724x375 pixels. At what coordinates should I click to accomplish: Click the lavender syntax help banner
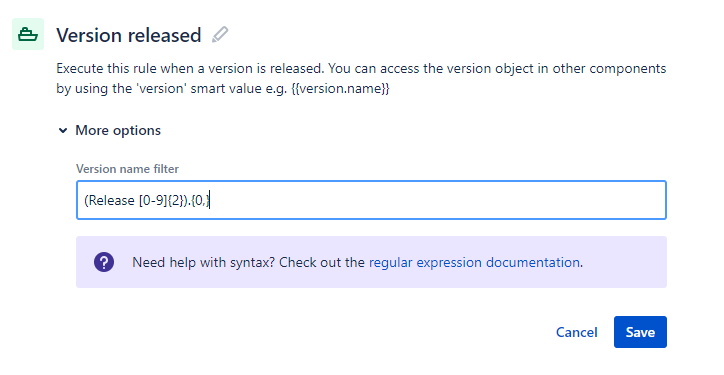coord(371,262)
